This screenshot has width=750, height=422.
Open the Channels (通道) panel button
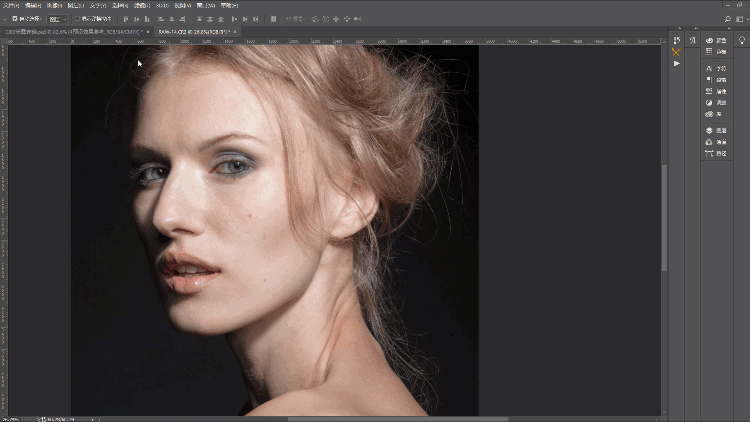pyautogui.click(x=715, y=142)
